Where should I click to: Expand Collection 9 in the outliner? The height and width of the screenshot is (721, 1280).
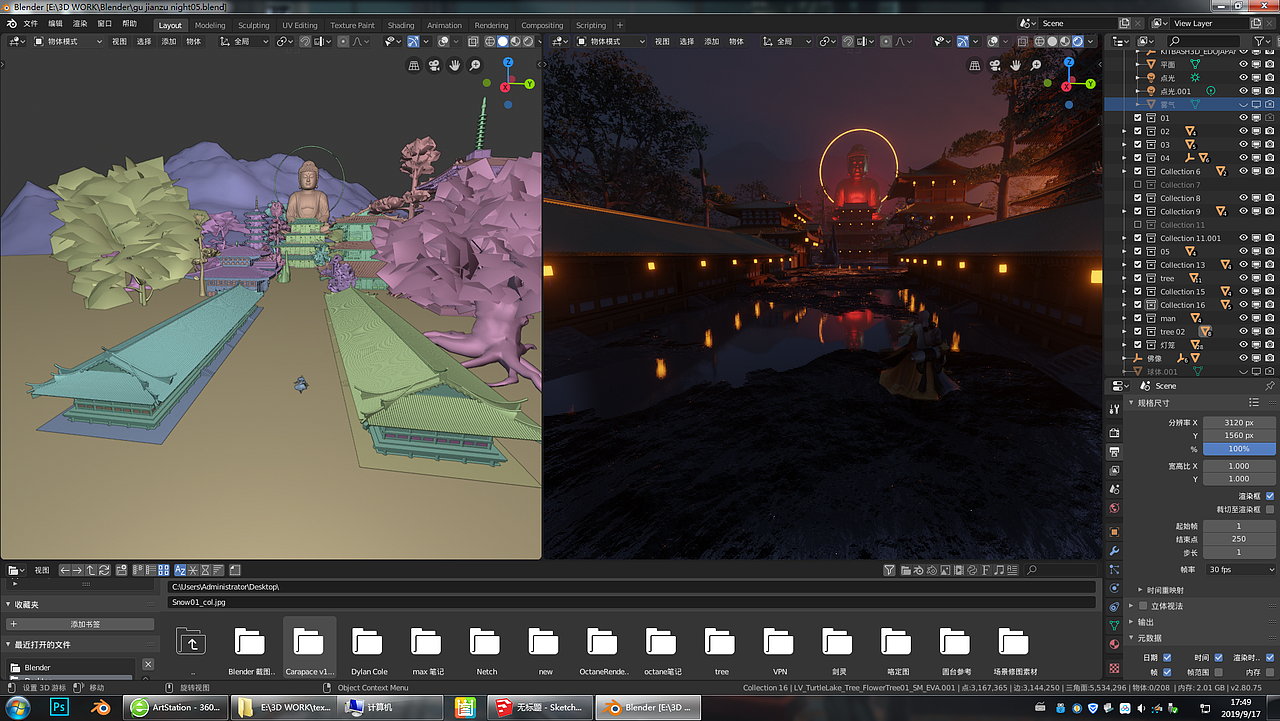tap(1125, 211)
